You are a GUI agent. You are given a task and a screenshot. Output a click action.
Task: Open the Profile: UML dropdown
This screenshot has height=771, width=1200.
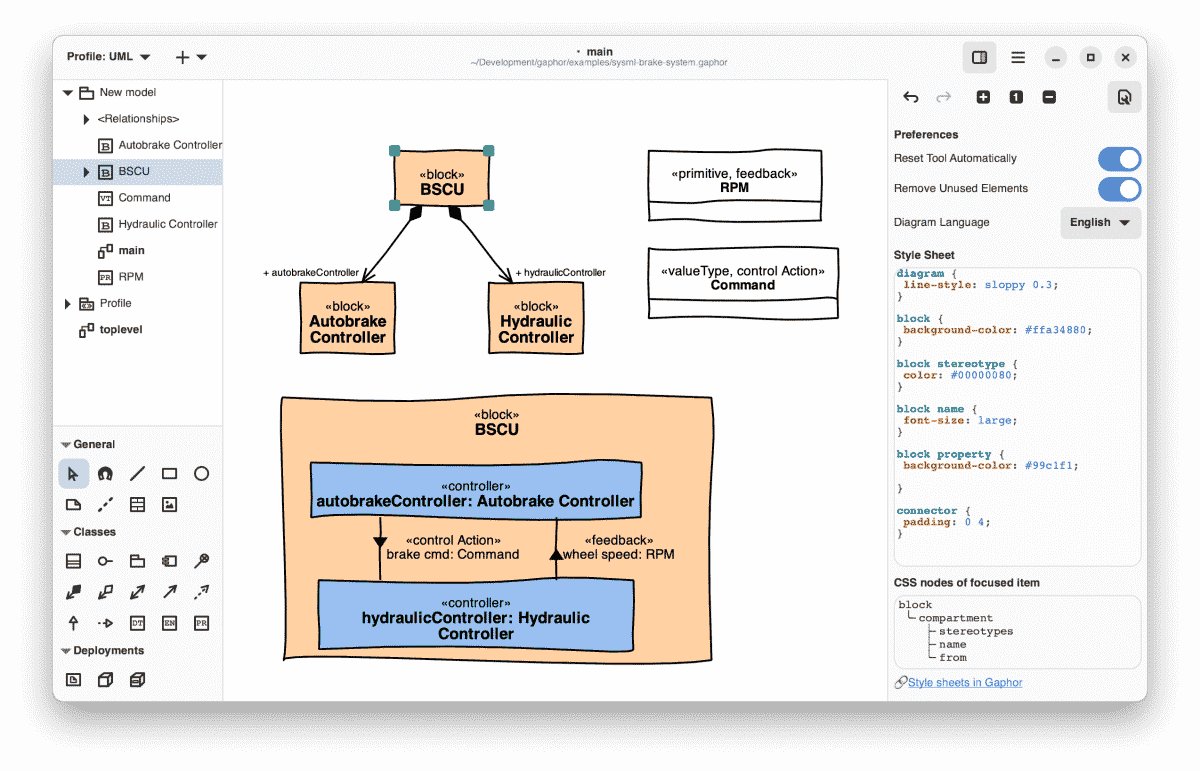coord(109,57)
